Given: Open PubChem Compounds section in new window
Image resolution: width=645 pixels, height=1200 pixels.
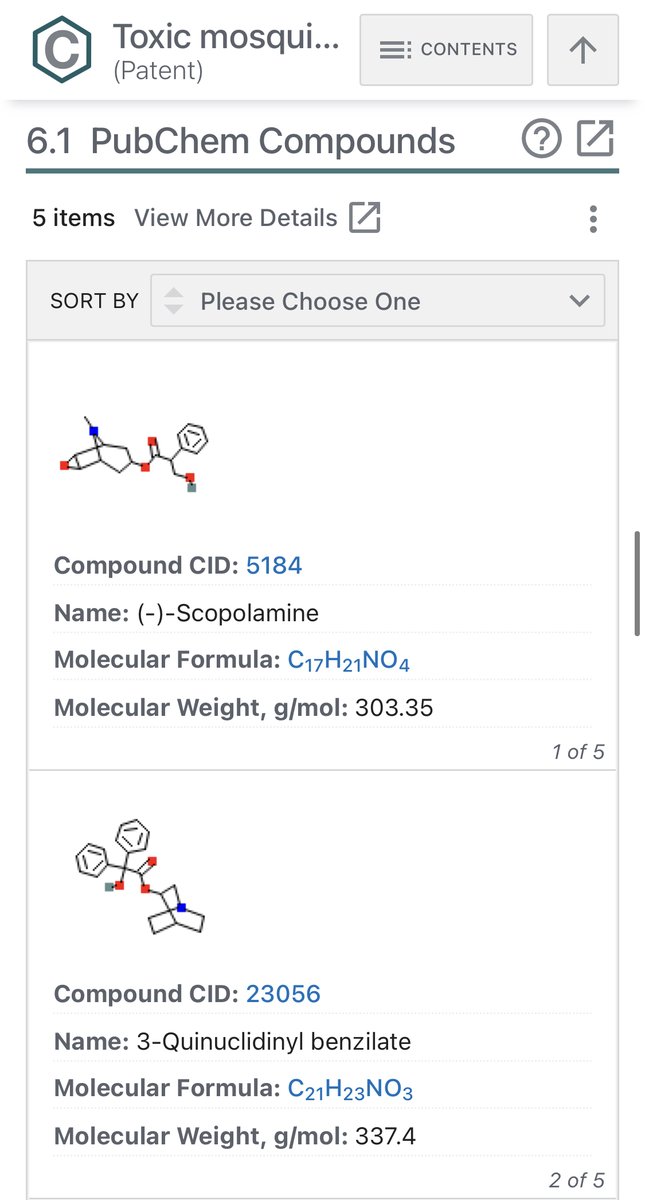Looking at the screenshot, I should pyautogui.click(x=595, y=140).
